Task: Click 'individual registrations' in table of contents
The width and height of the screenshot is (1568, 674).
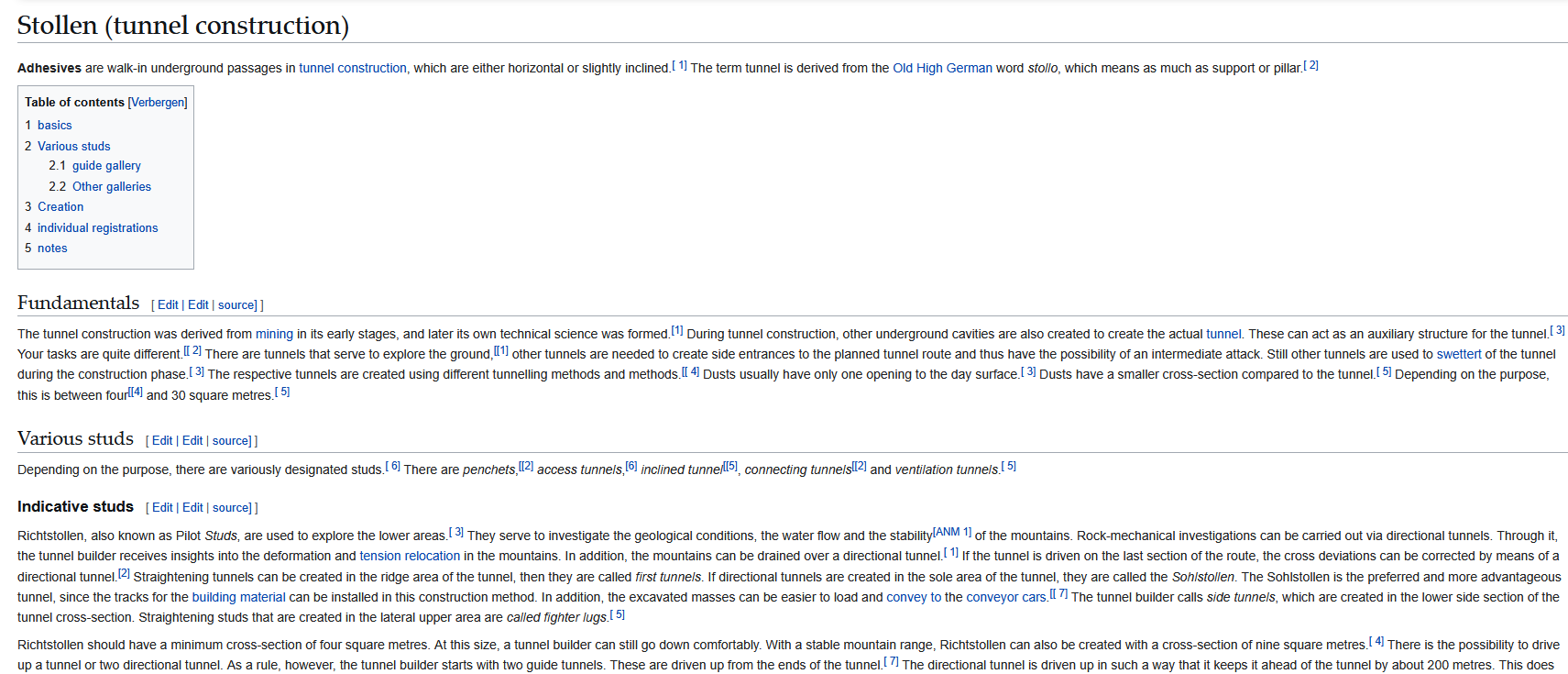Action: point(97,228)
